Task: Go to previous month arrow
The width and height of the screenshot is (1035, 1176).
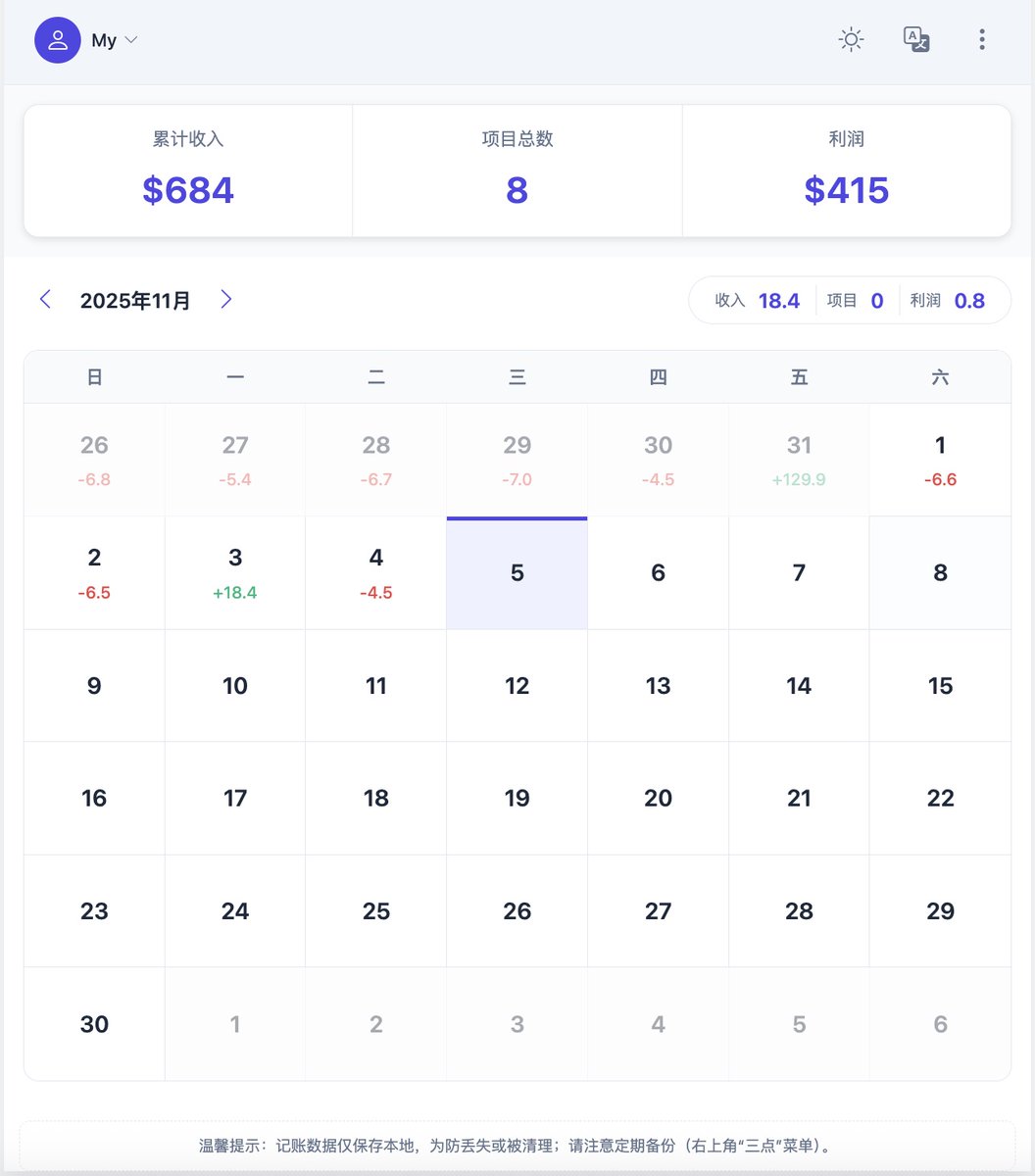Action: click(x=45, y=300)
